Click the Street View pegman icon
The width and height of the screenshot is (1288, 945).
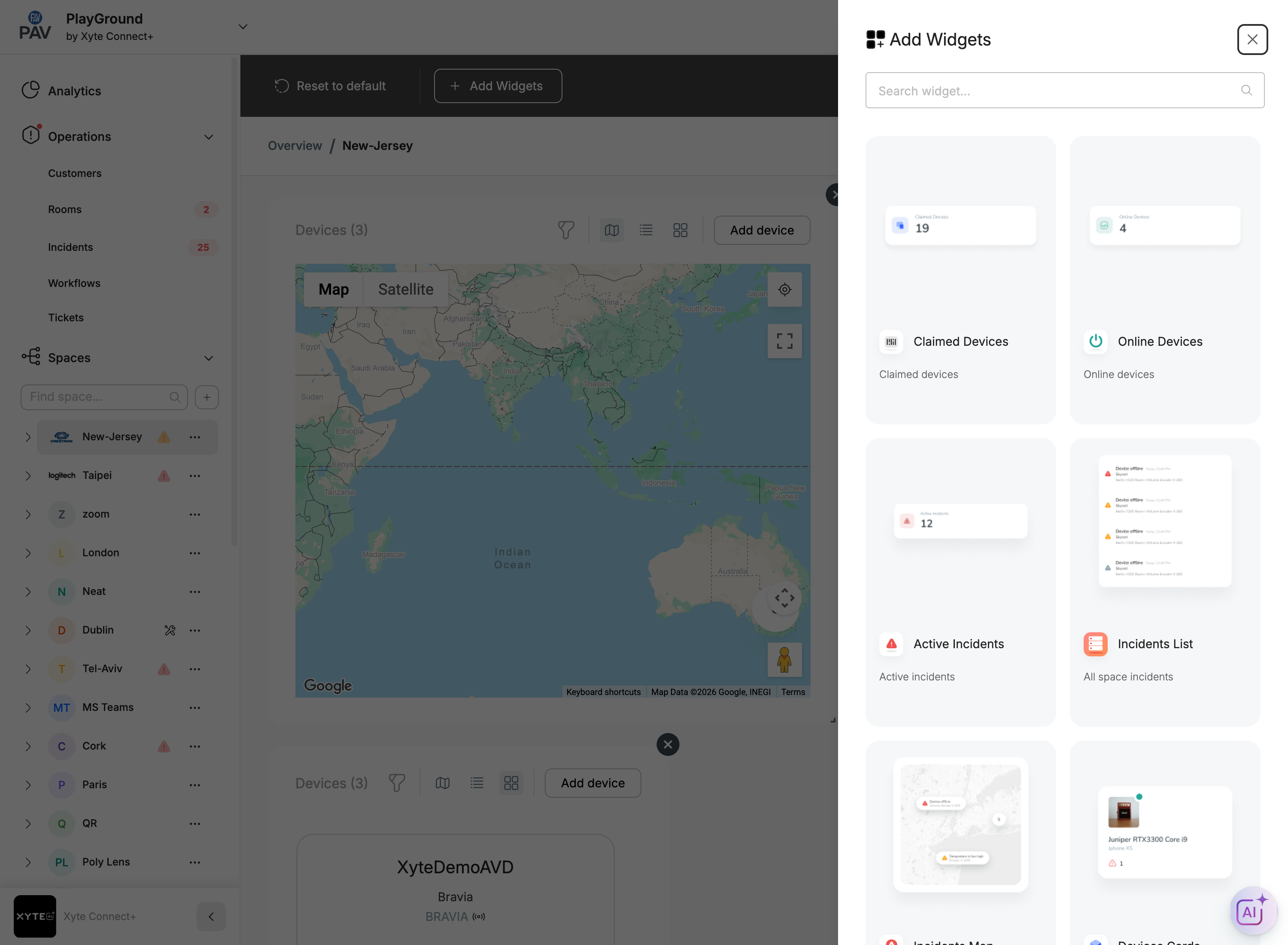784,659
